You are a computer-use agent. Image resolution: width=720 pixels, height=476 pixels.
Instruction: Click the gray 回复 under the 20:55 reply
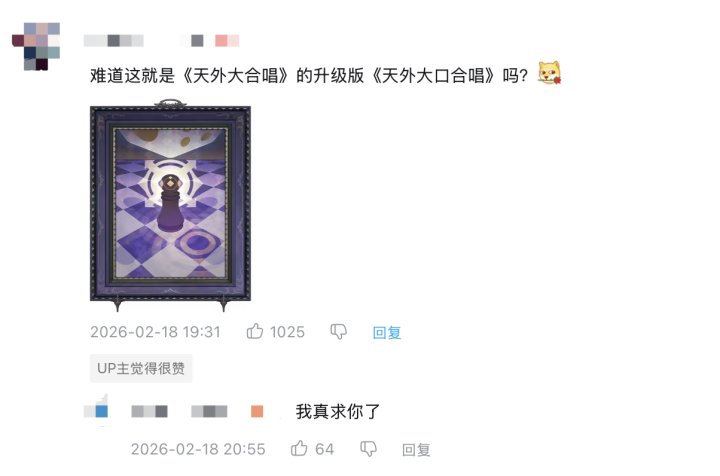(416, 449)
